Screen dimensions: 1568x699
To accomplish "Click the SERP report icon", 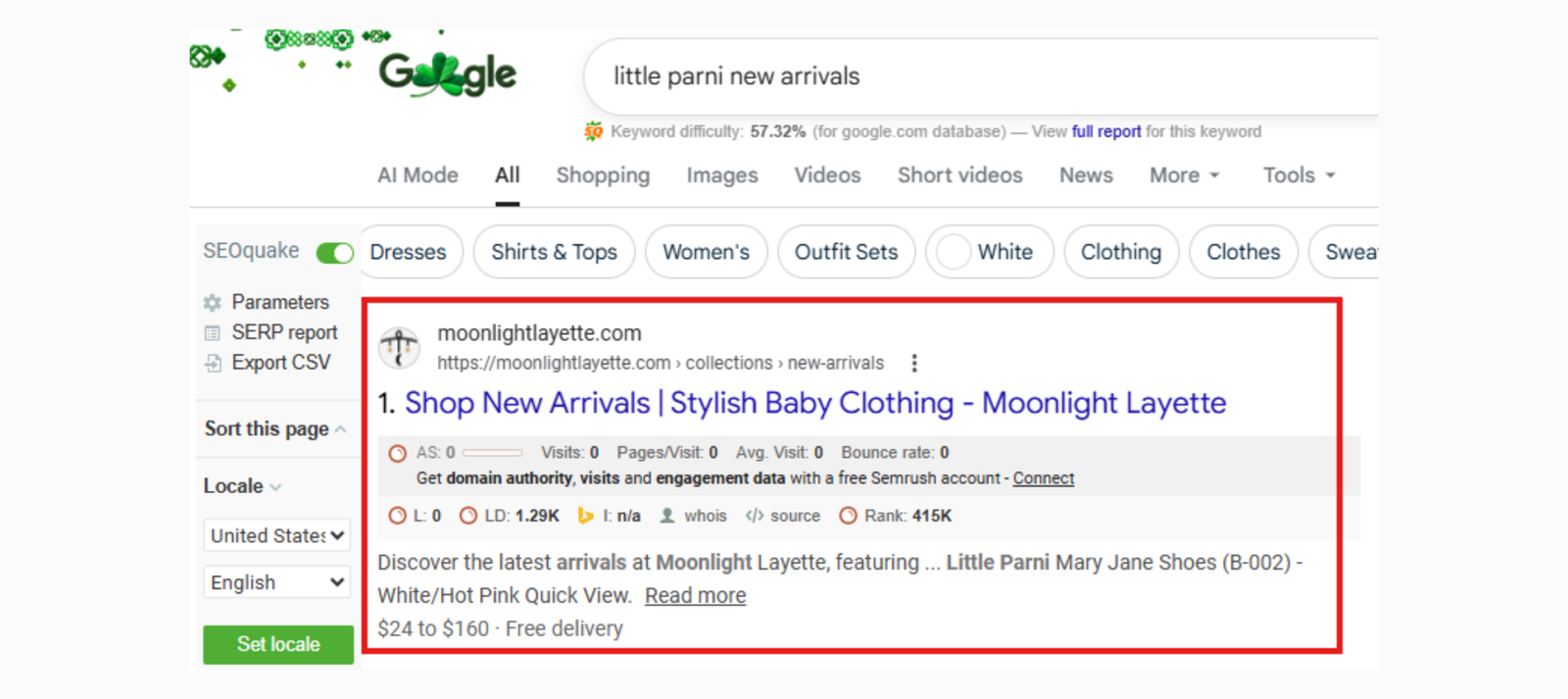I will coord(212,333).
